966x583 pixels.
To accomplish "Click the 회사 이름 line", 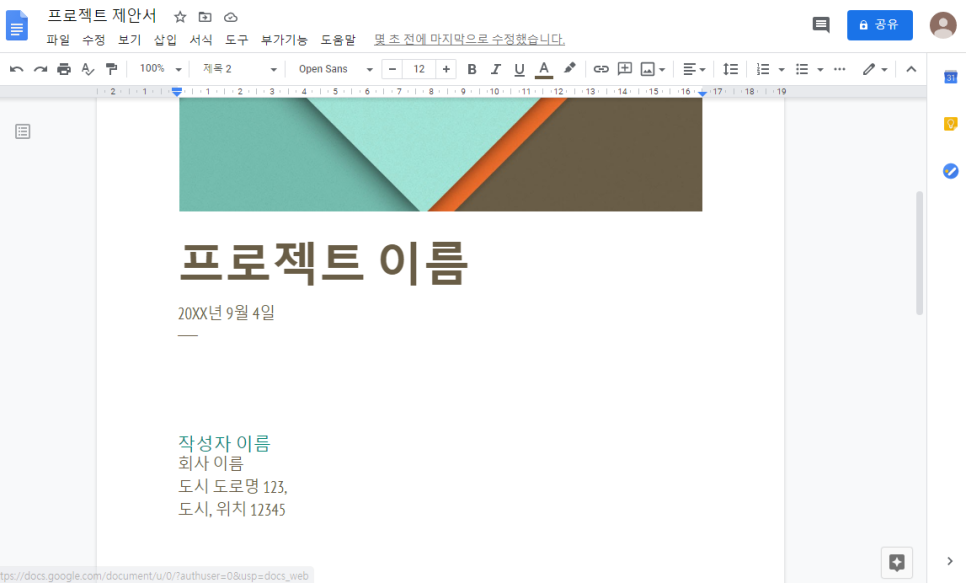I will [211, 463].
